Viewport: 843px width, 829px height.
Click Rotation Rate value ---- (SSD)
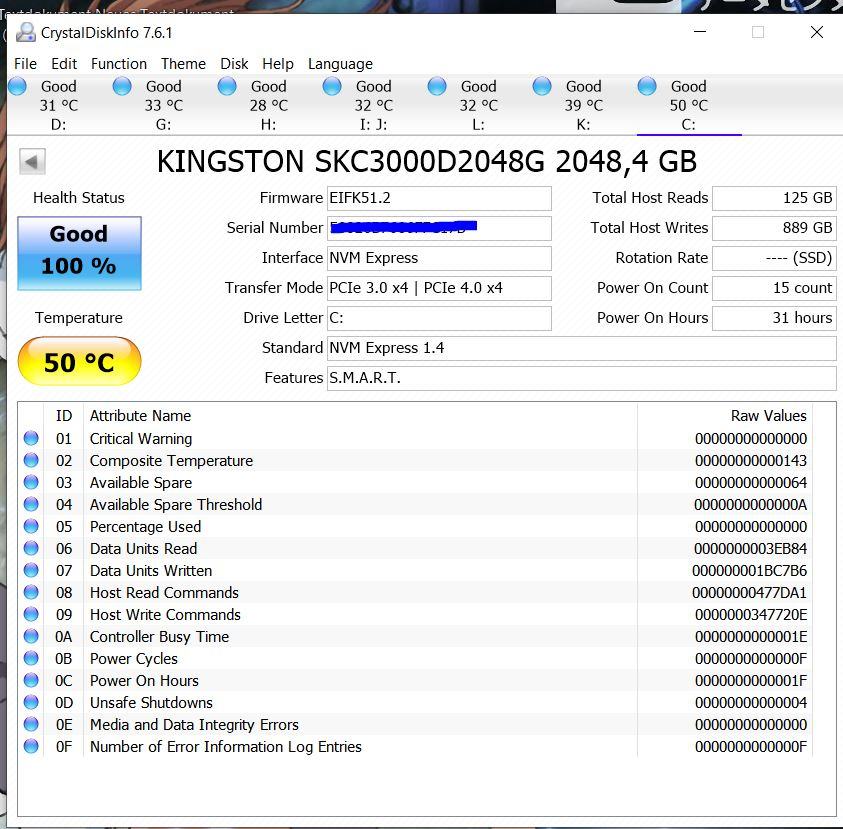click(x=774, y=259)
